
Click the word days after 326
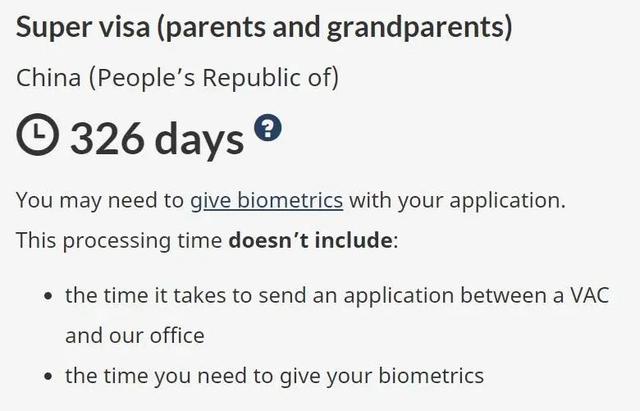point(200,138)
